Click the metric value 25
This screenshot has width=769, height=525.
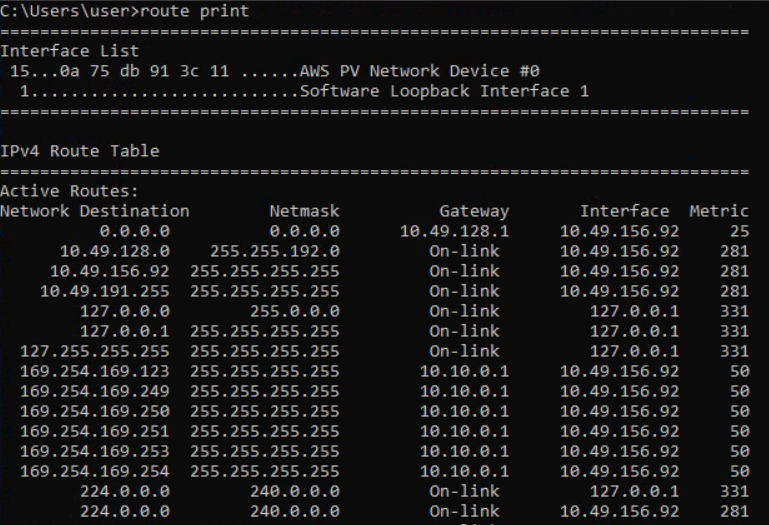(739, 231)
